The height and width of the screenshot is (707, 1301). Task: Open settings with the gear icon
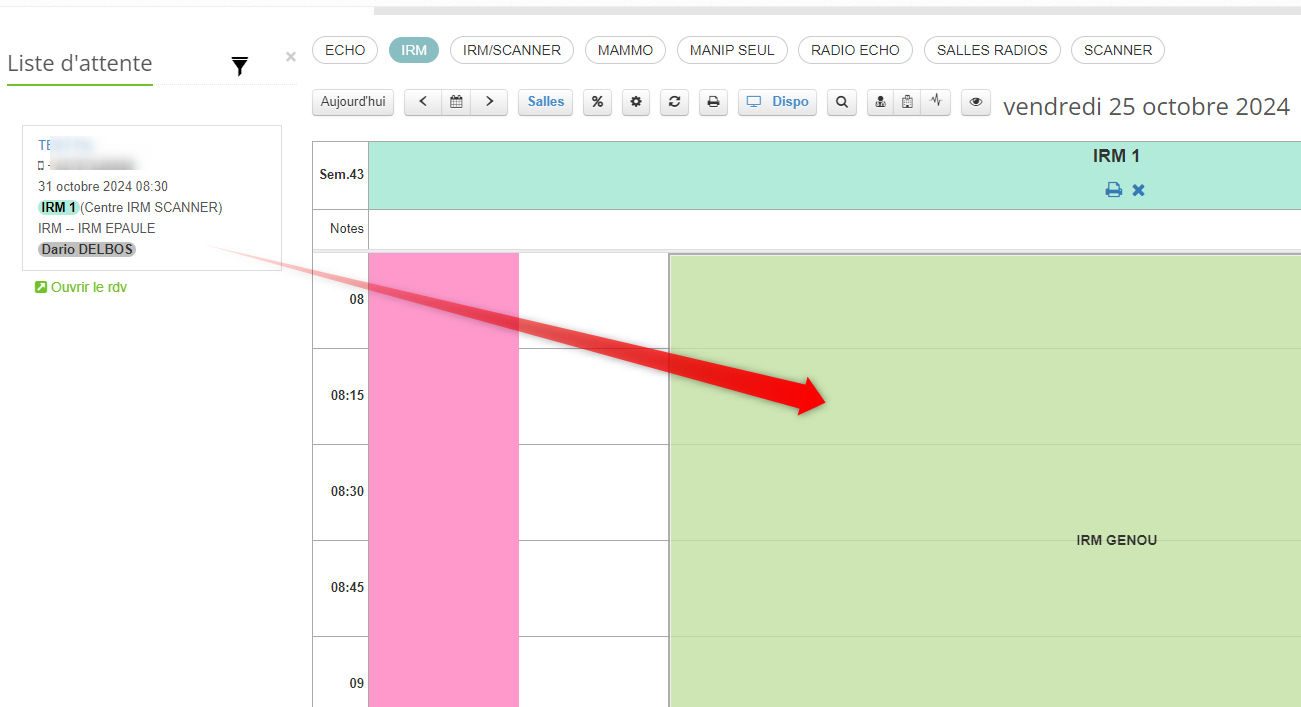[x=636, y=102]
